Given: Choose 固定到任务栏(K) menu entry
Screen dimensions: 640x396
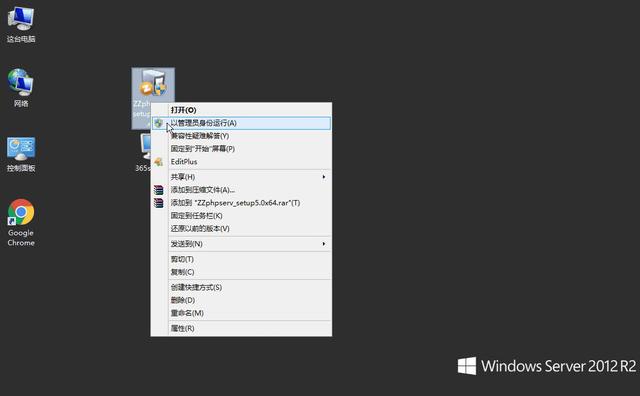Looking at the screenshot, I should [x=241, y=216].
